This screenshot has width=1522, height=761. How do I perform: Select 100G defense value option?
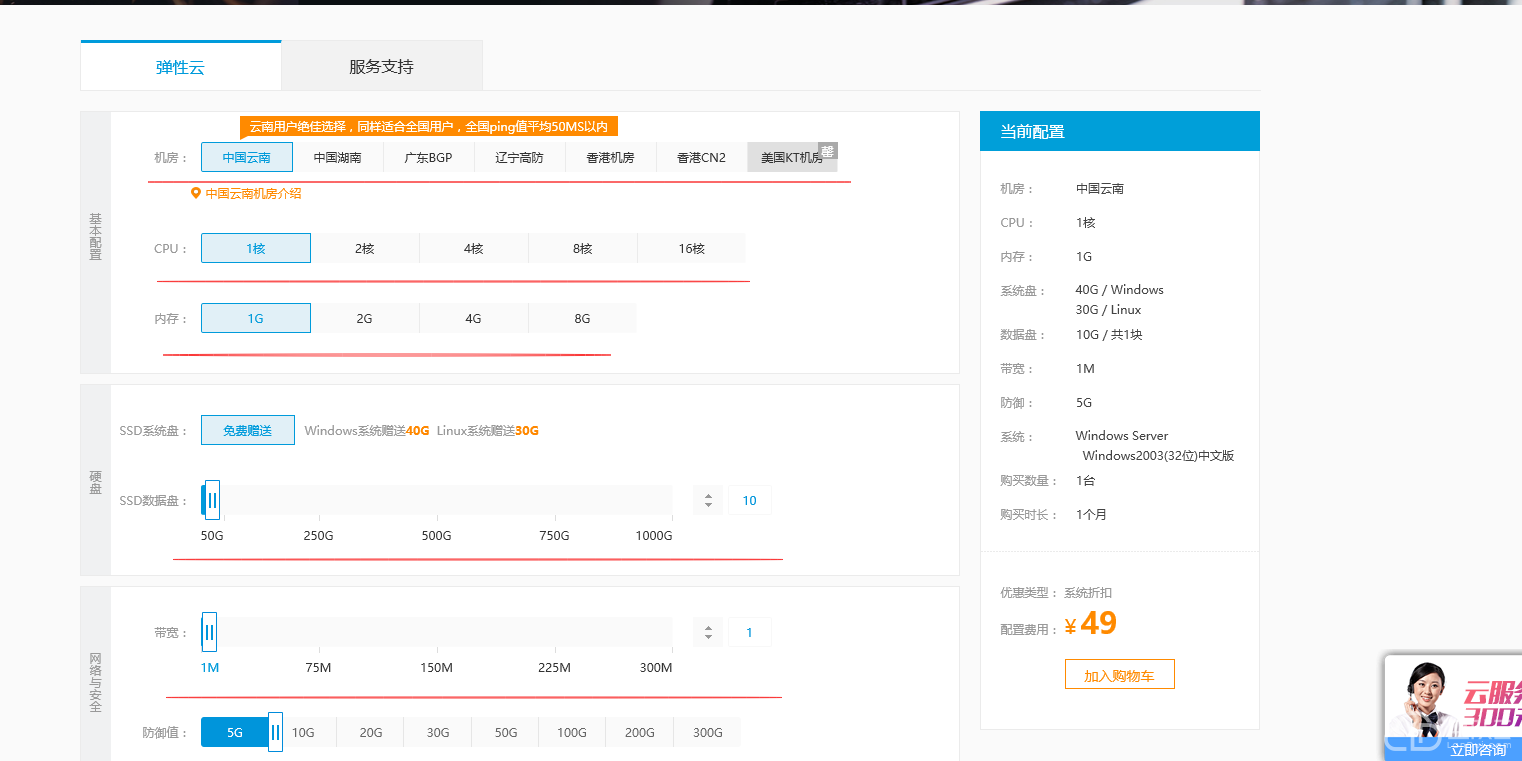(x=572, y=732)
